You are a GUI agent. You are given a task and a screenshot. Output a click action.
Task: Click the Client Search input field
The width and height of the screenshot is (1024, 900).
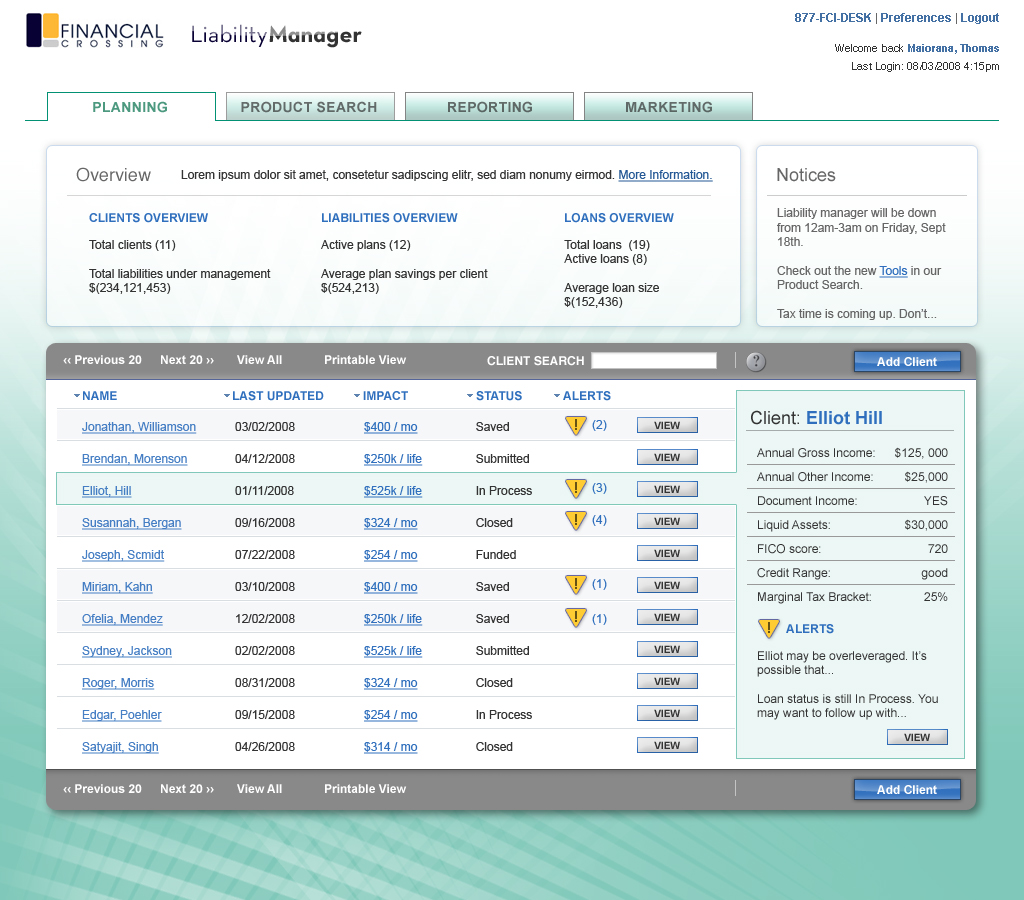click(x=654, y=361)
